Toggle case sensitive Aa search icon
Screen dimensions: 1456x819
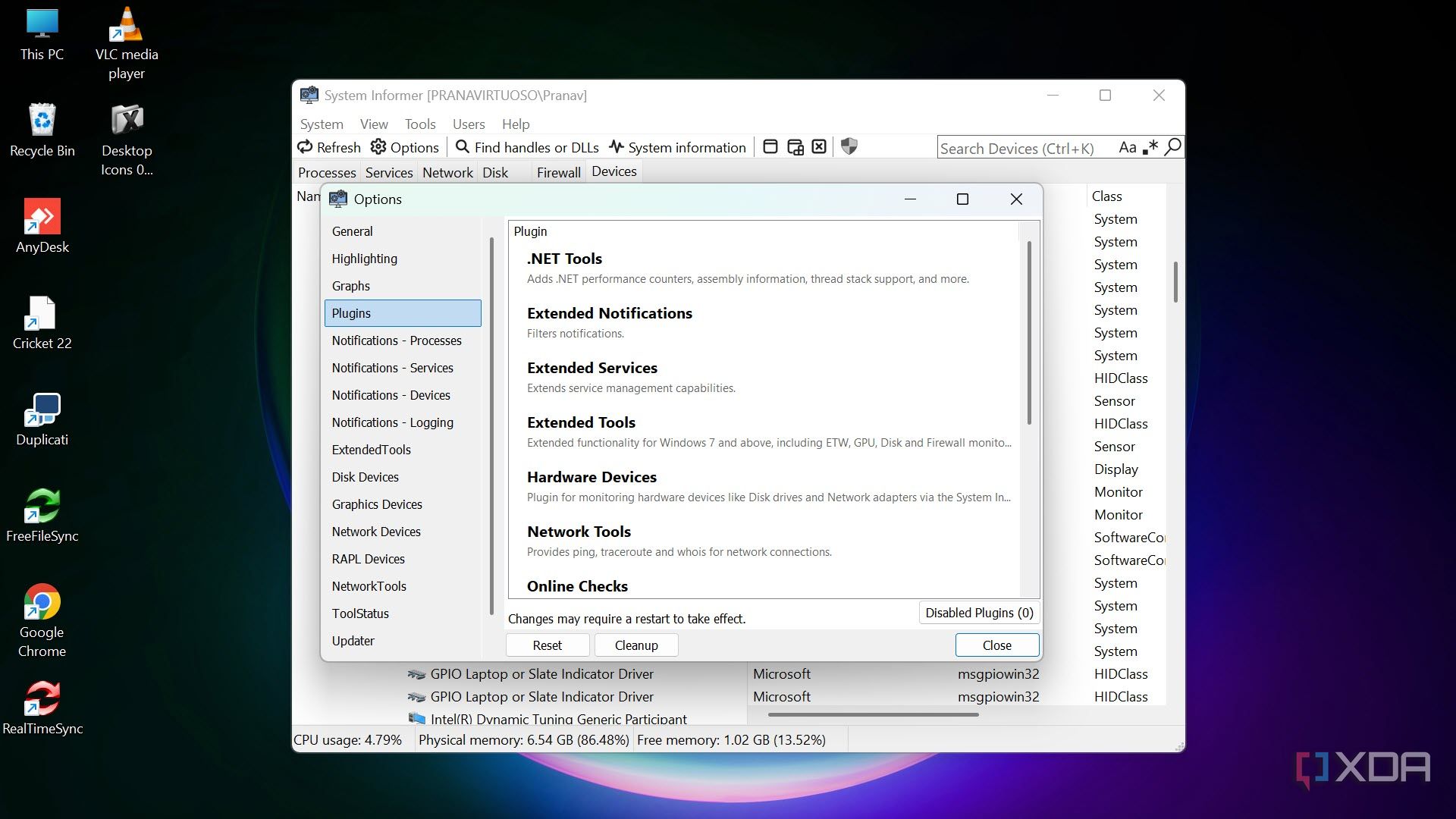[1128, 147]
